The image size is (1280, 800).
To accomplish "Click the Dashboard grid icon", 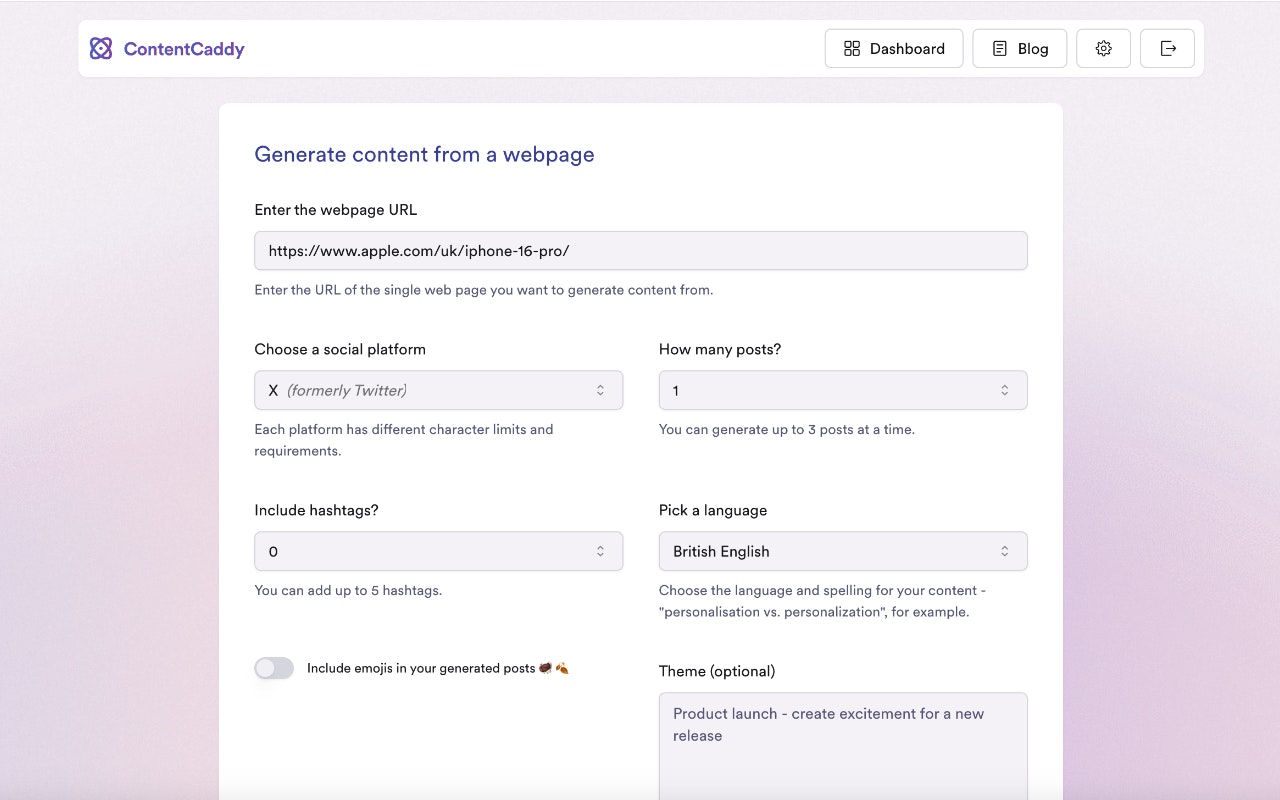I will [852, 48].
